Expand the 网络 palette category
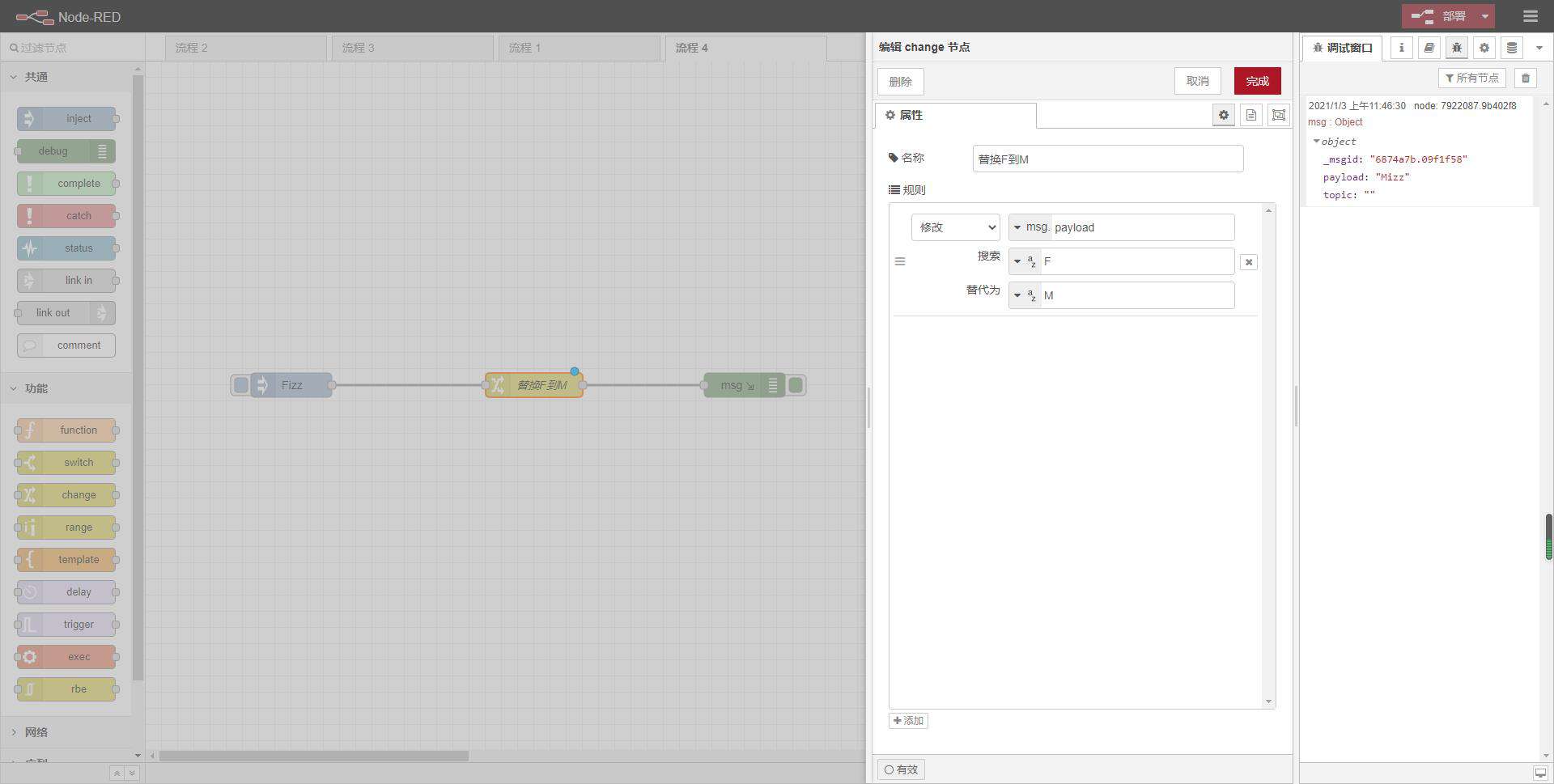This screenshot has width=1554, height=784. [66, 732]
